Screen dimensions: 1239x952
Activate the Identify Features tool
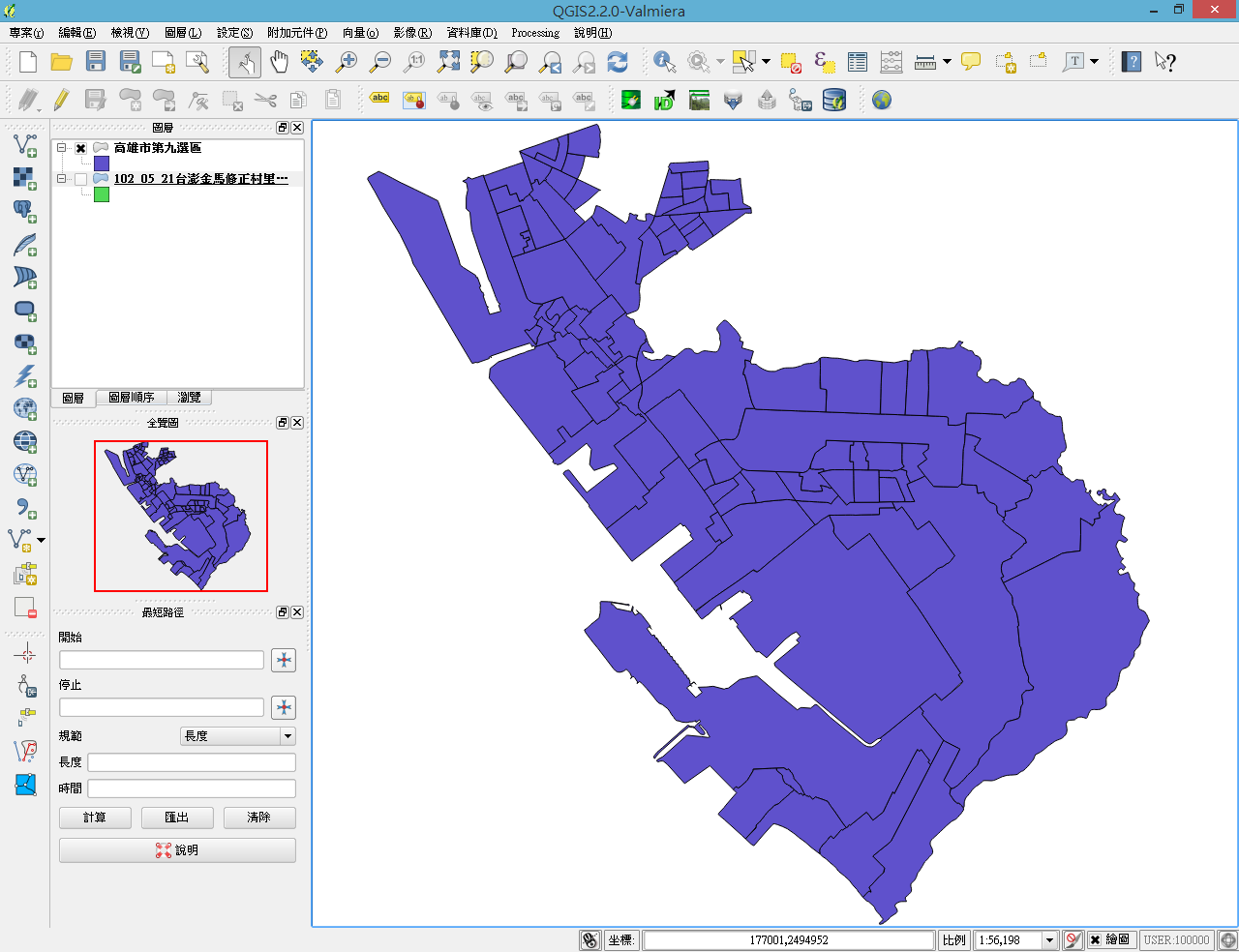[664, 62]
